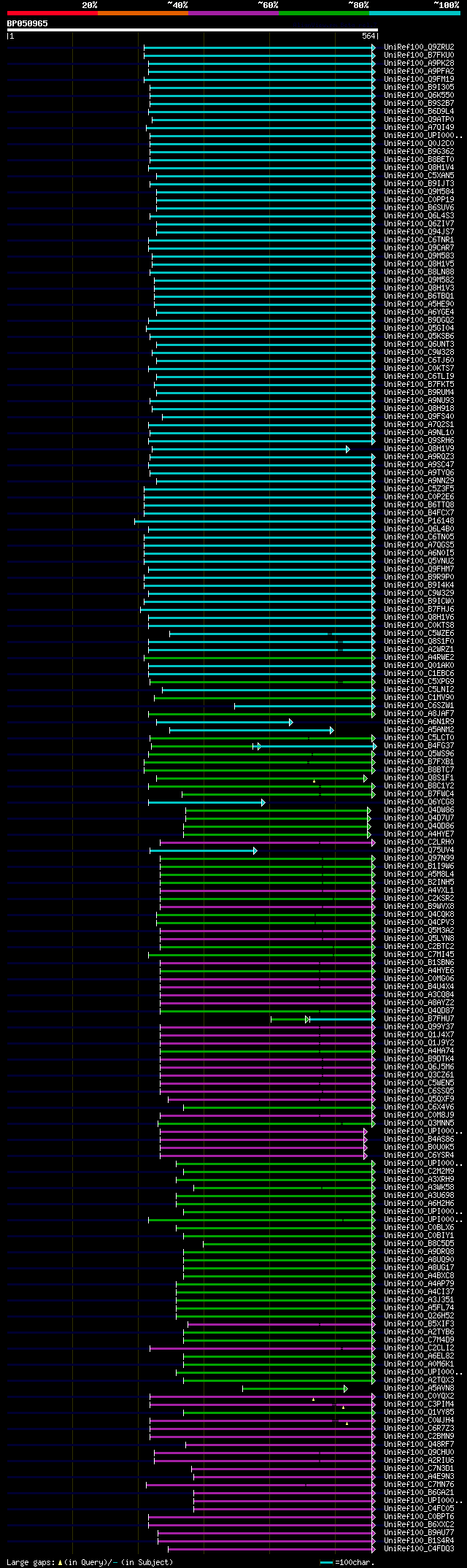This screenshot has height=1568, width=467.
Task: Select the UniRef100_C2KSR2 label
Action: (419, 898)
